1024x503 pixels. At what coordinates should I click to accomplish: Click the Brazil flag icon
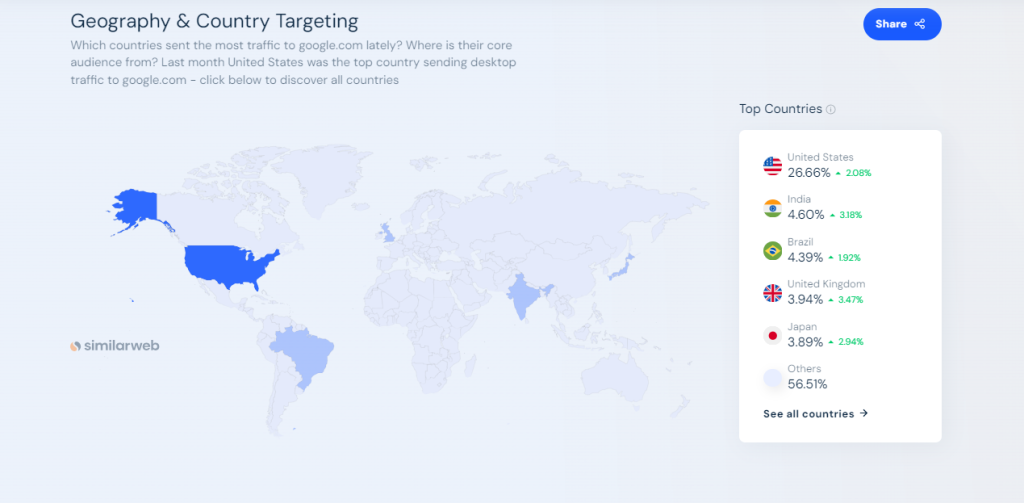(x=772, y=250)
